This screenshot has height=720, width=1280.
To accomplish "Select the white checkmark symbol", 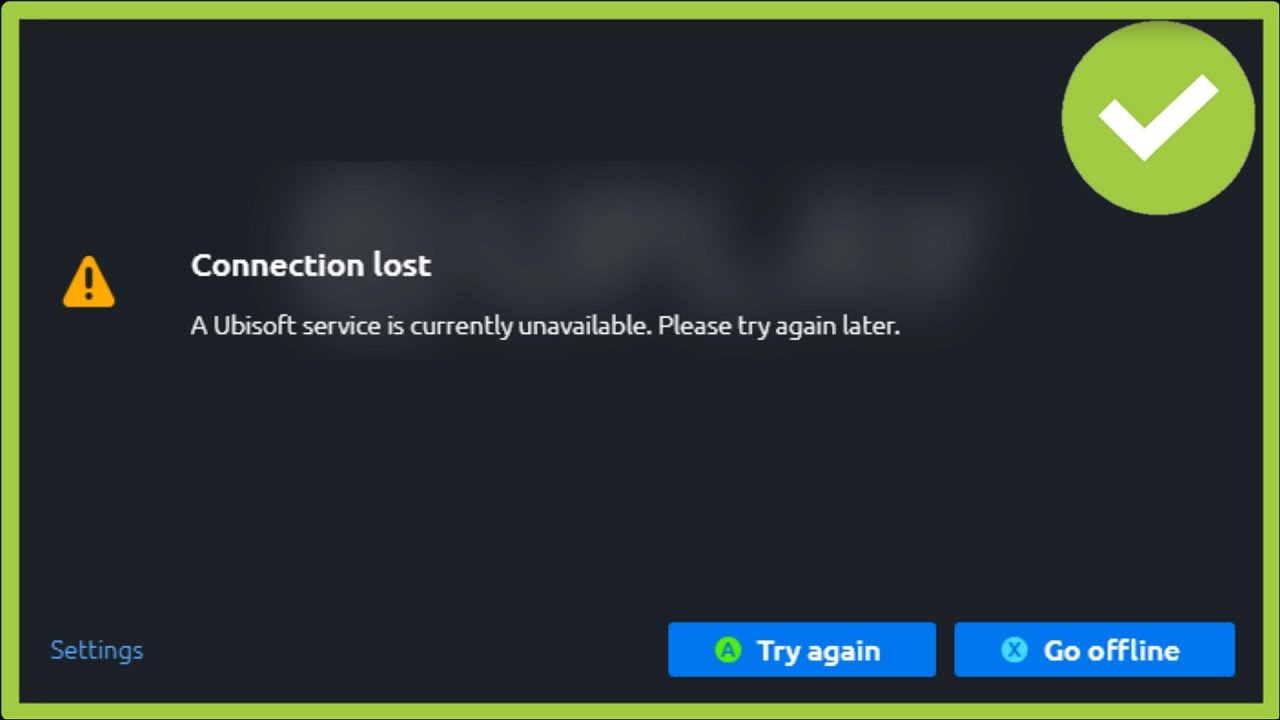I will pyautogui.click(x=1158, y=117).
